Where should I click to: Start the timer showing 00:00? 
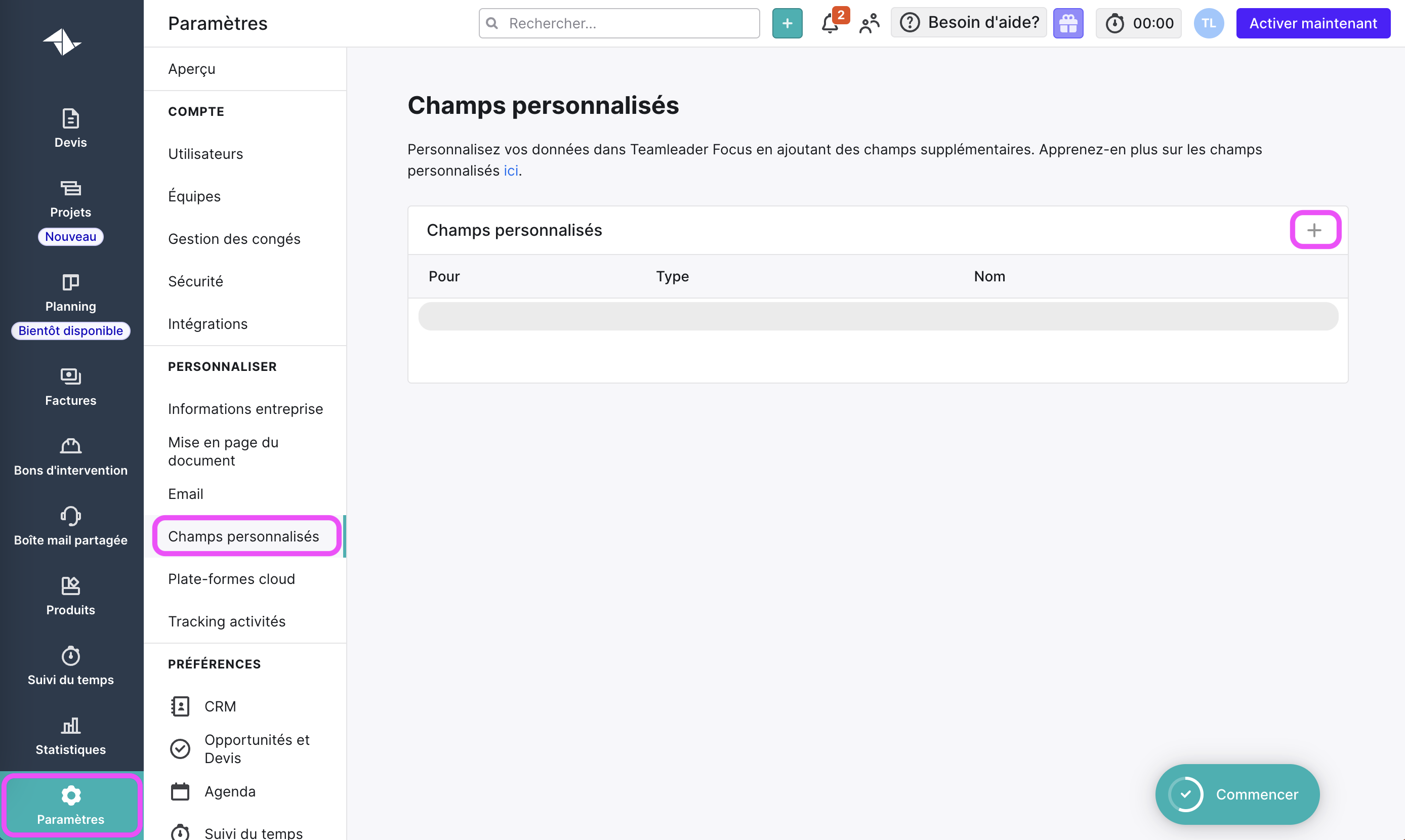pos(1139,23)
